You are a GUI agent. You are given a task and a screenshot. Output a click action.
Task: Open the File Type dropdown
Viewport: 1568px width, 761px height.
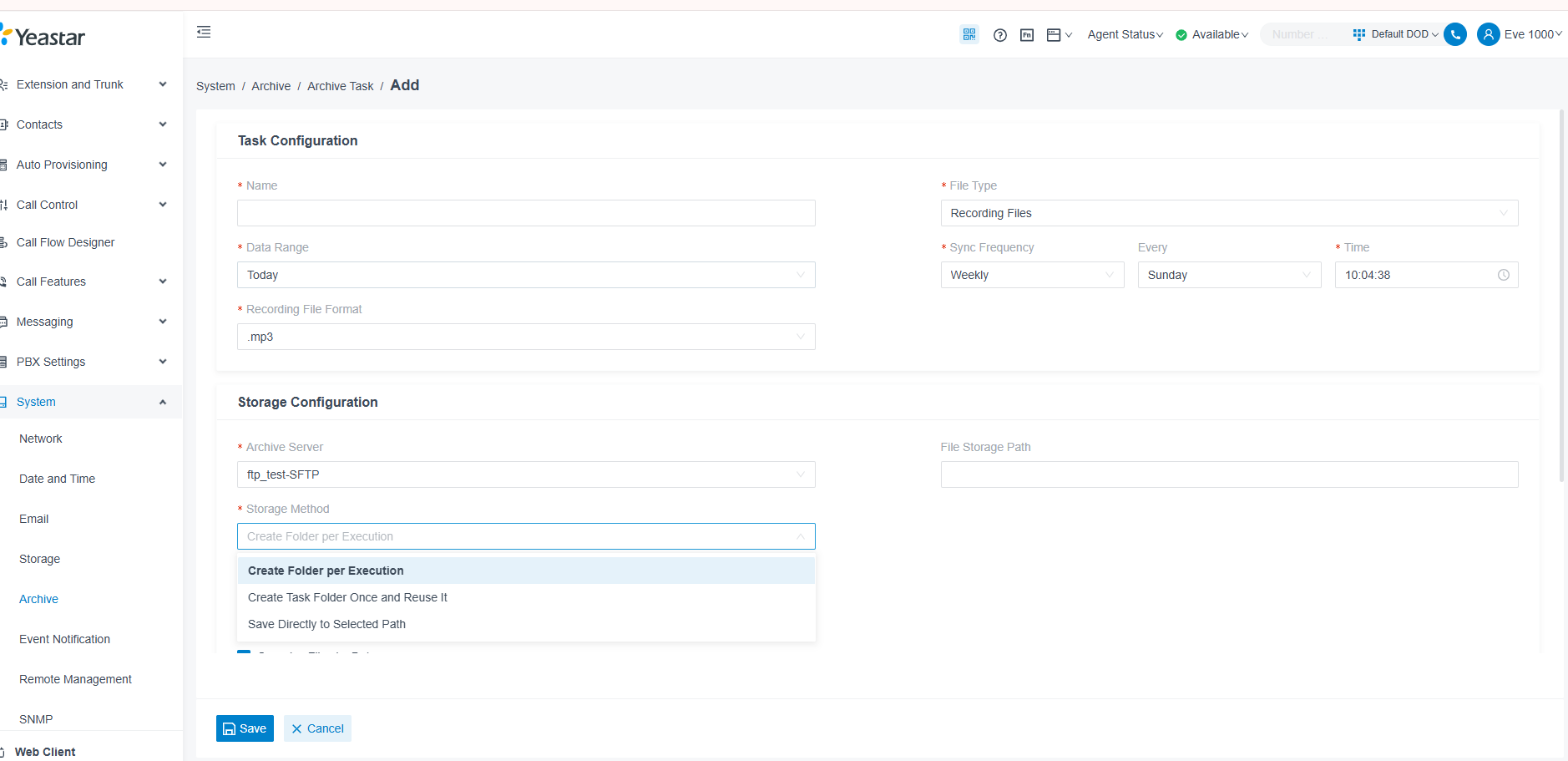[1227, 213]
